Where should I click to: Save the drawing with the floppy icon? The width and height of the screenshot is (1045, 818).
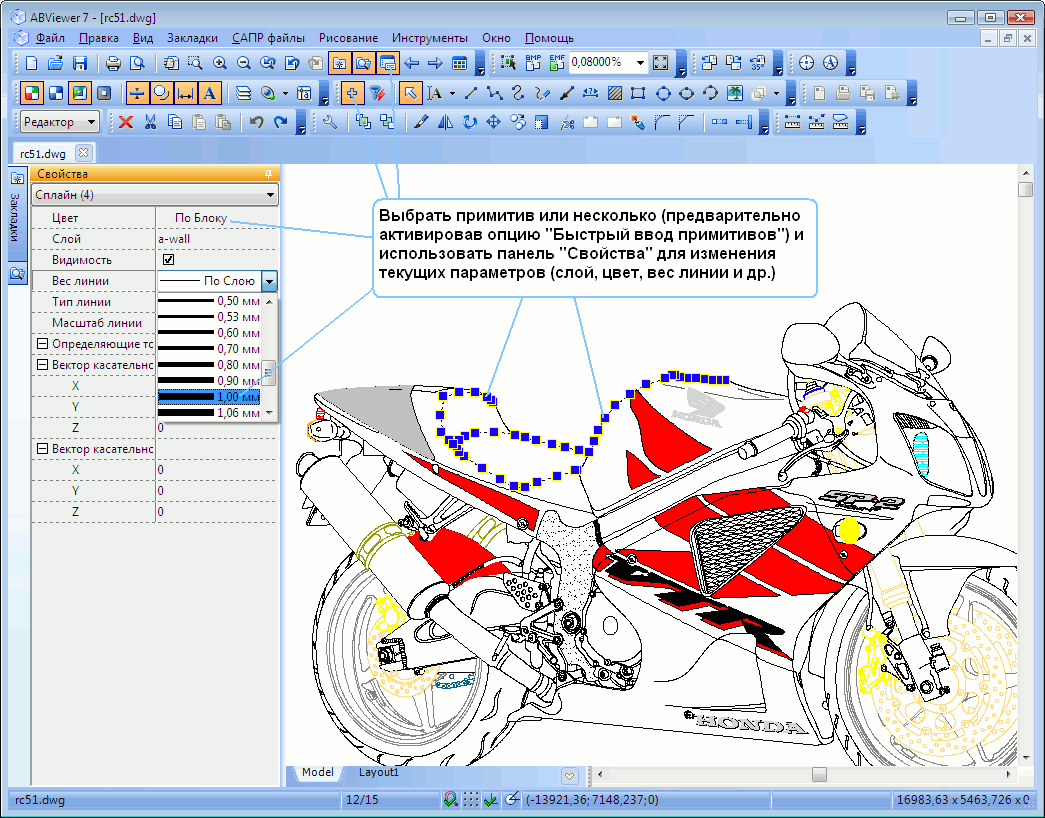(79, 63)
